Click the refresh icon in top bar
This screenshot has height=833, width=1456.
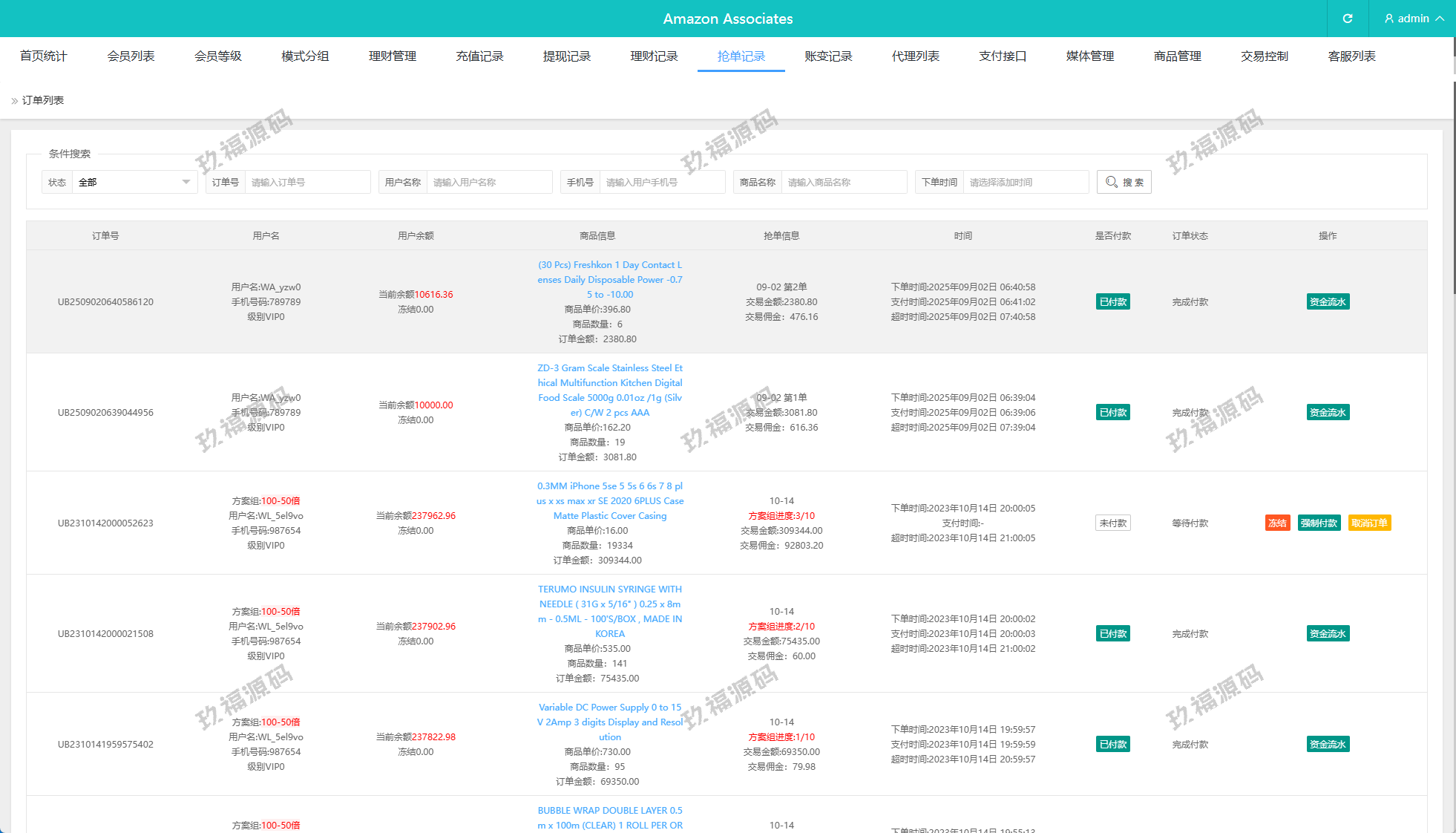(1347, 19)
